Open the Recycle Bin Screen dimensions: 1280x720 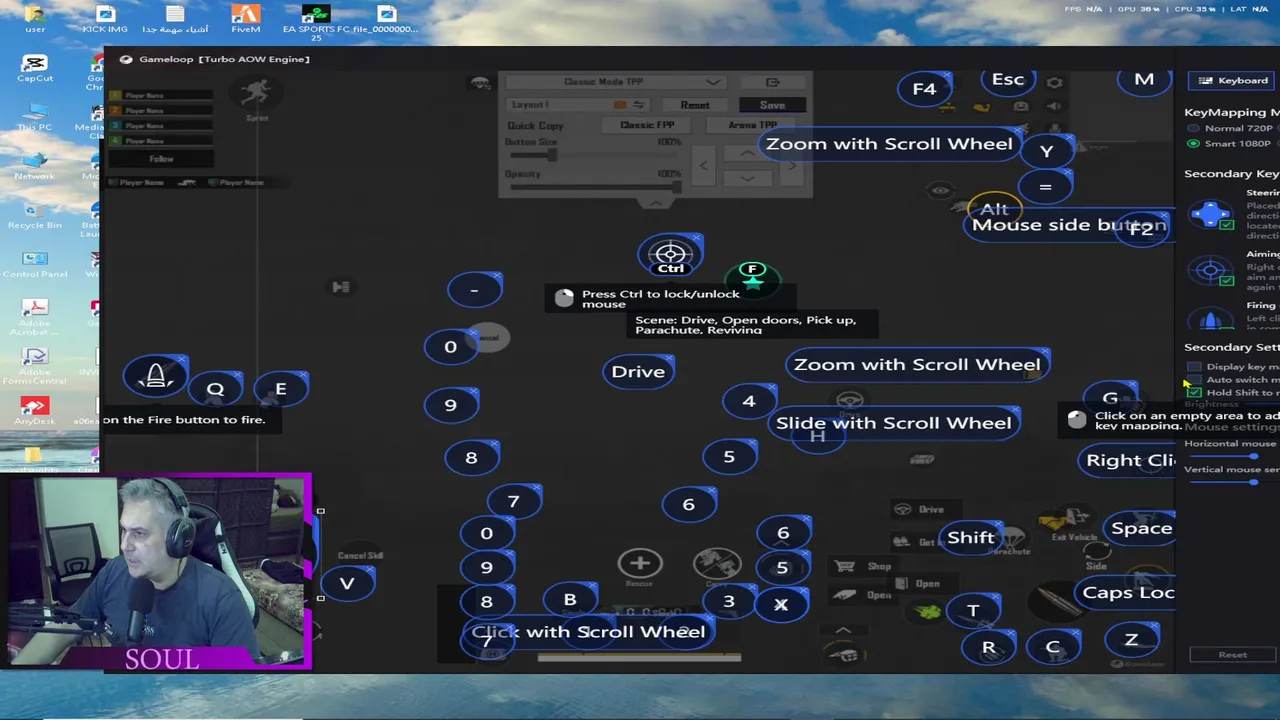pos(35,214)
